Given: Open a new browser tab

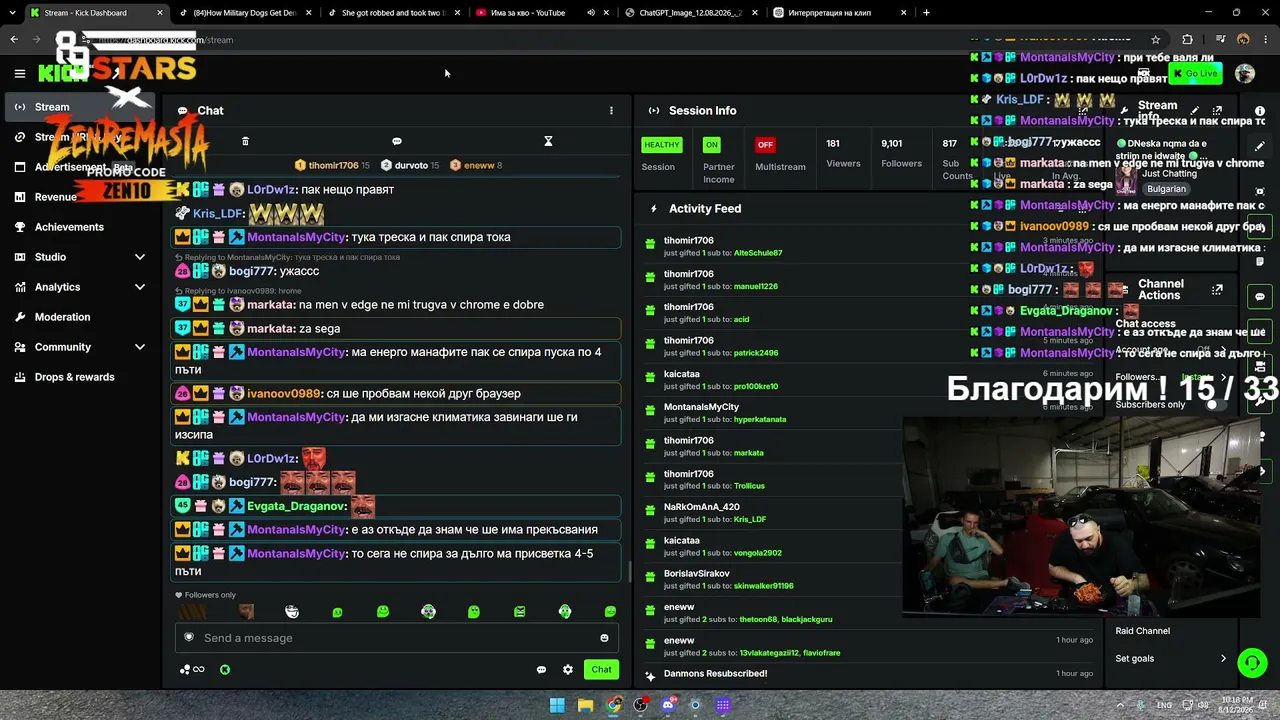Looking at the screenshot, I should click(926, 13).
